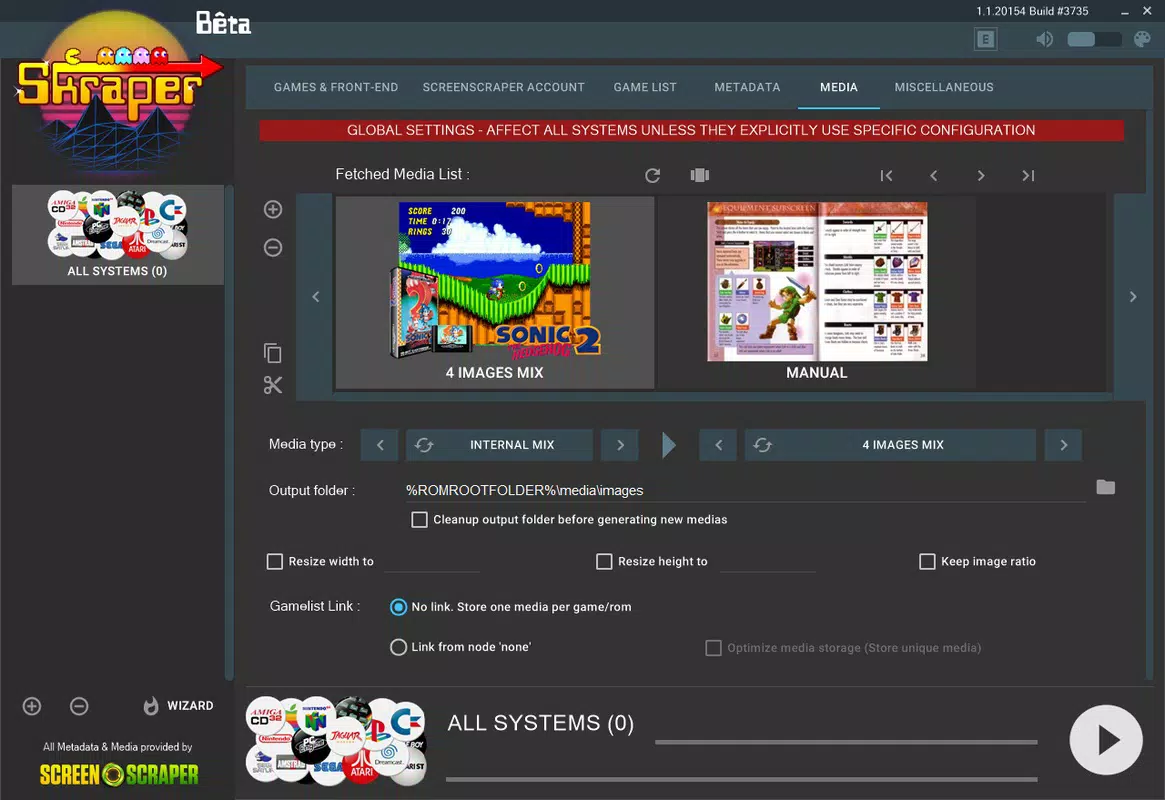Remove system with bottom-left minus icon
This screenshot has width=1165, height=800.
[79, 706]
